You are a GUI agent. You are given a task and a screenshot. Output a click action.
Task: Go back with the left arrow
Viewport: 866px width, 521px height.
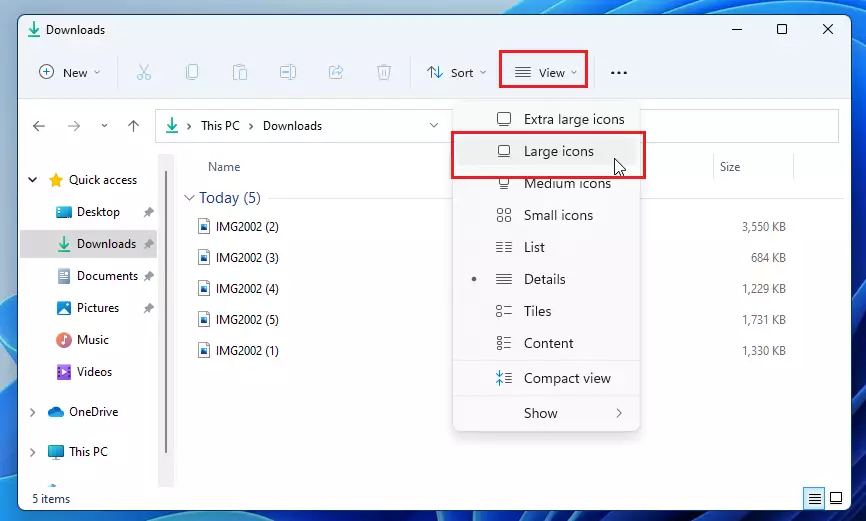(x=39, y=126)
